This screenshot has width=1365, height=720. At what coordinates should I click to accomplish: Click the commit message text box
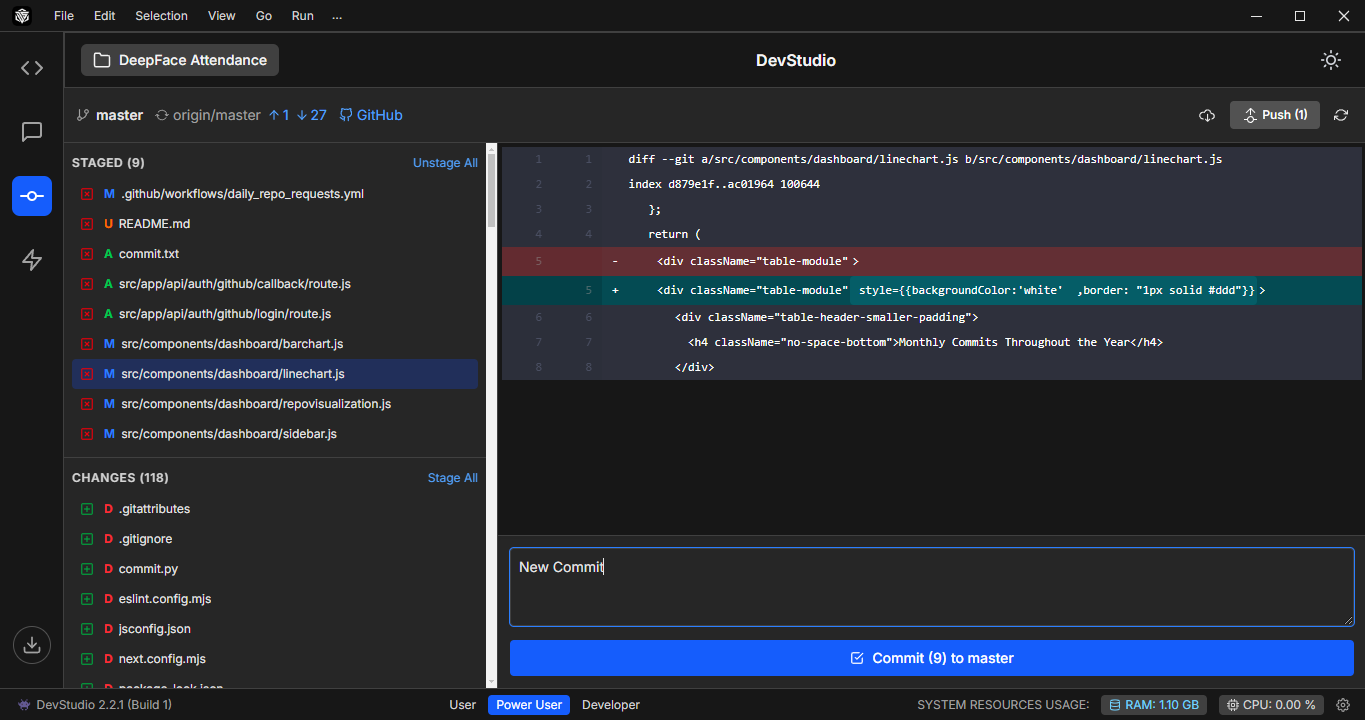932,587
